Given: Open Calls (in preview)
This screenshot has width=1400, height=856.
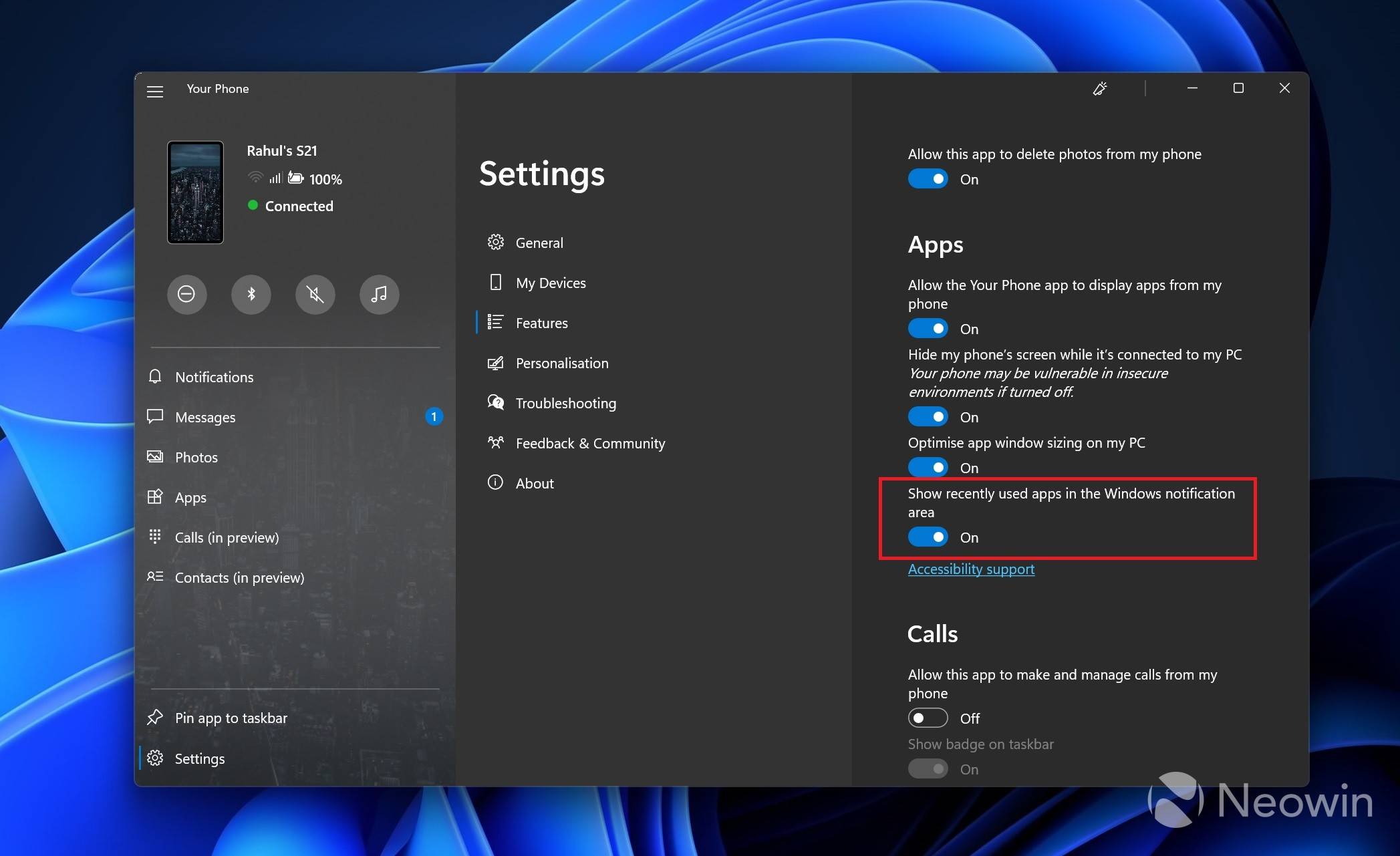Looking at the screenshot, I should coord(295,537).
